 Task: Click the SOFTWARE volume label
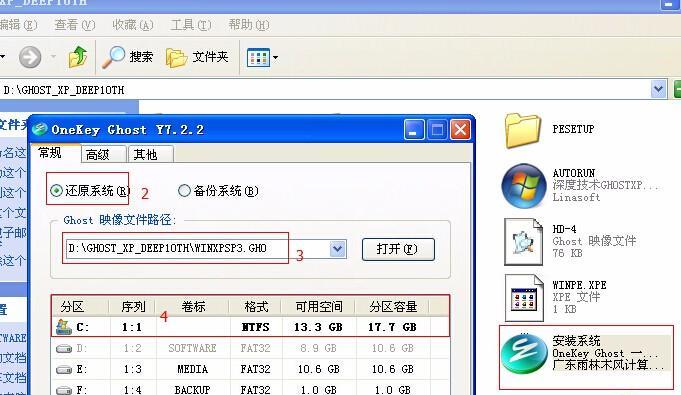tap(192, 349)
